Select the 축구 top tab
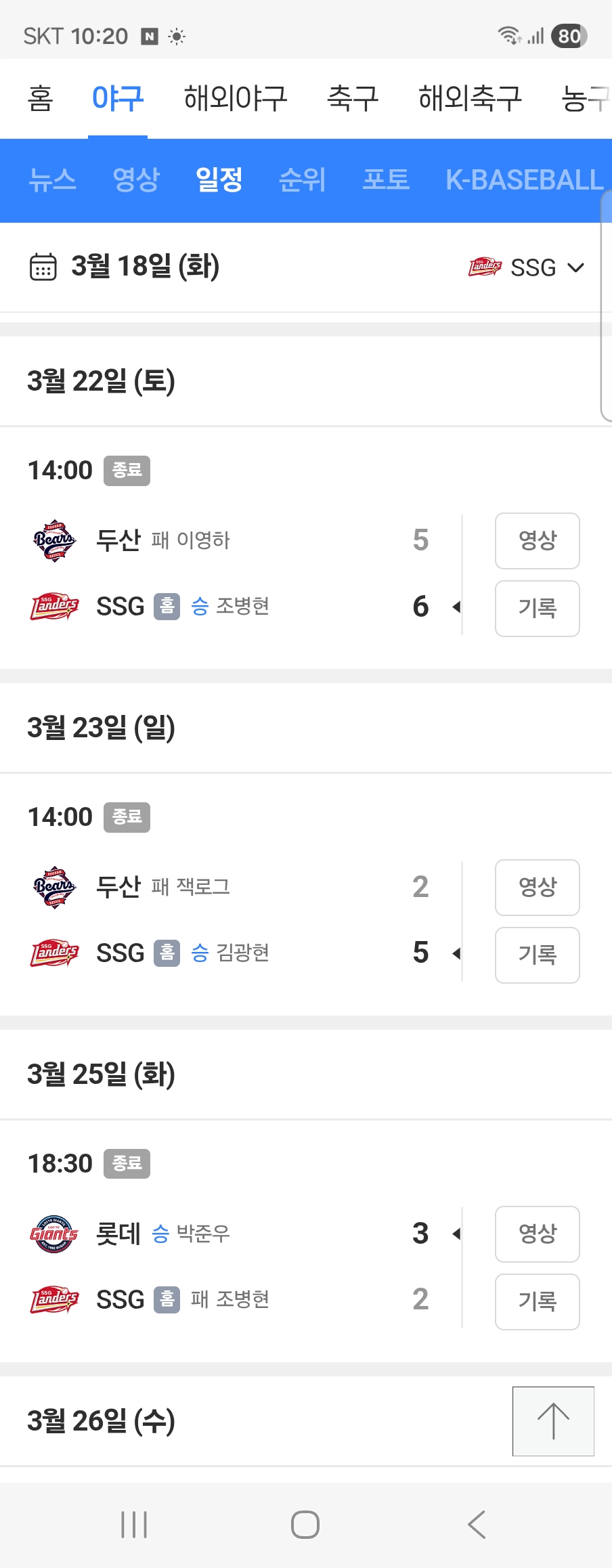Image resolution: width=612 pixels, height=1568 pixels. point(353,98)
